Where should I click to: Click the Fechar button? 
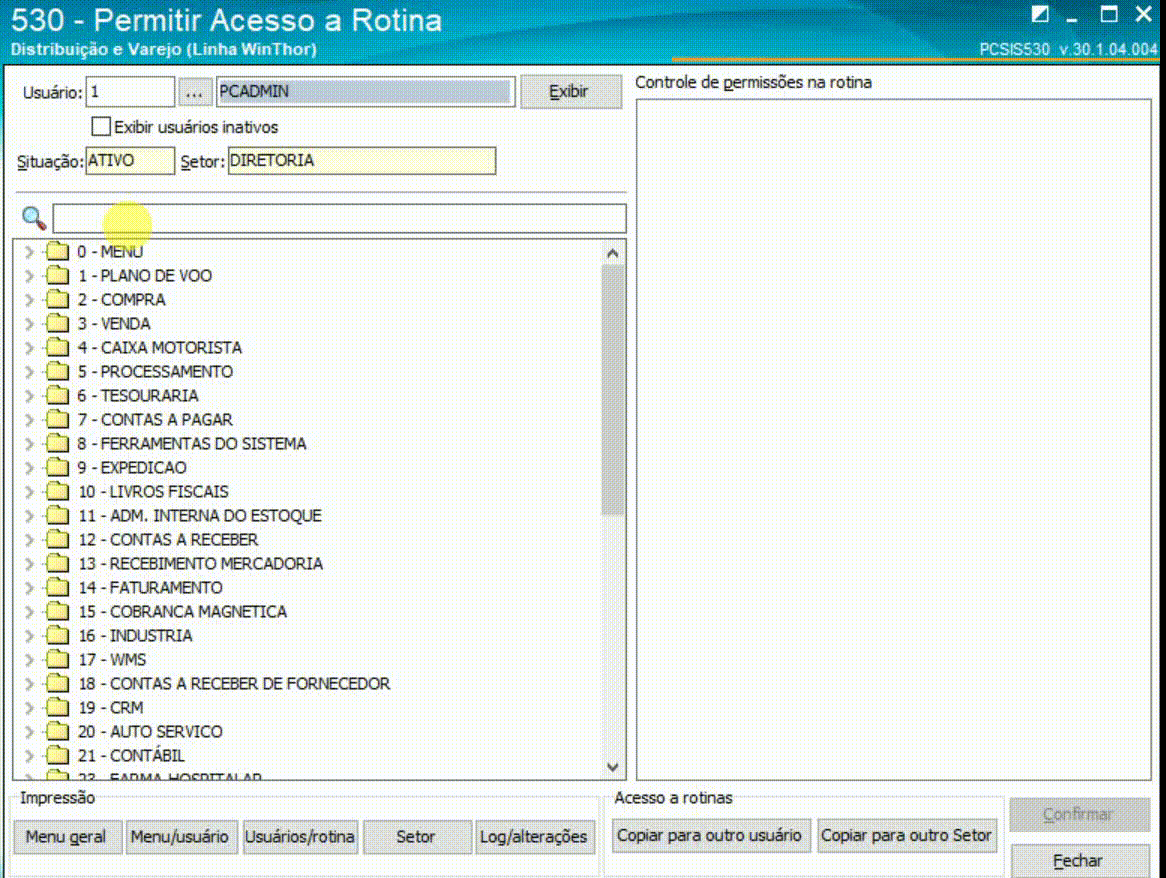point(1078,861)
